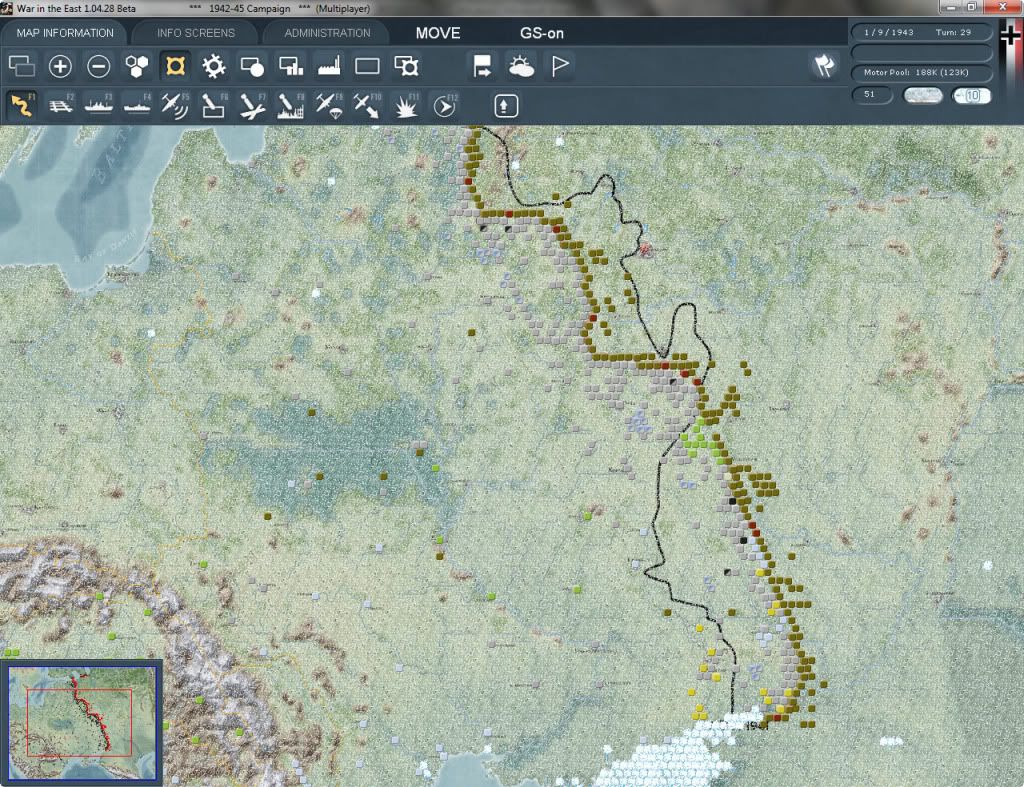This screenshot has height=787, width=1024.
Task: Click the overlapping windows map toggle icon
Action: coord(22,66)
